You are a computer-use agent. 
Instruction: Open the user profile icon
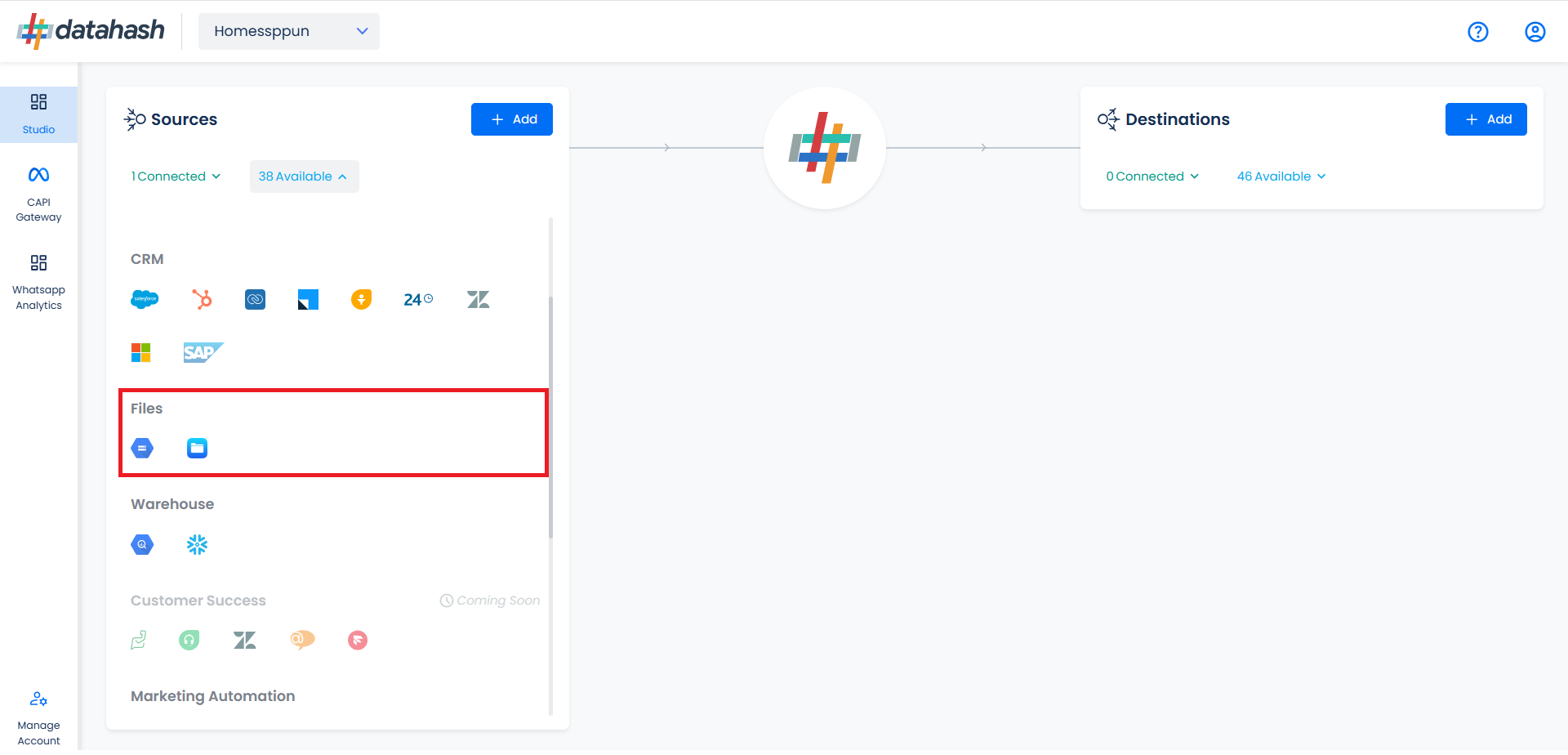point(1535,32)
